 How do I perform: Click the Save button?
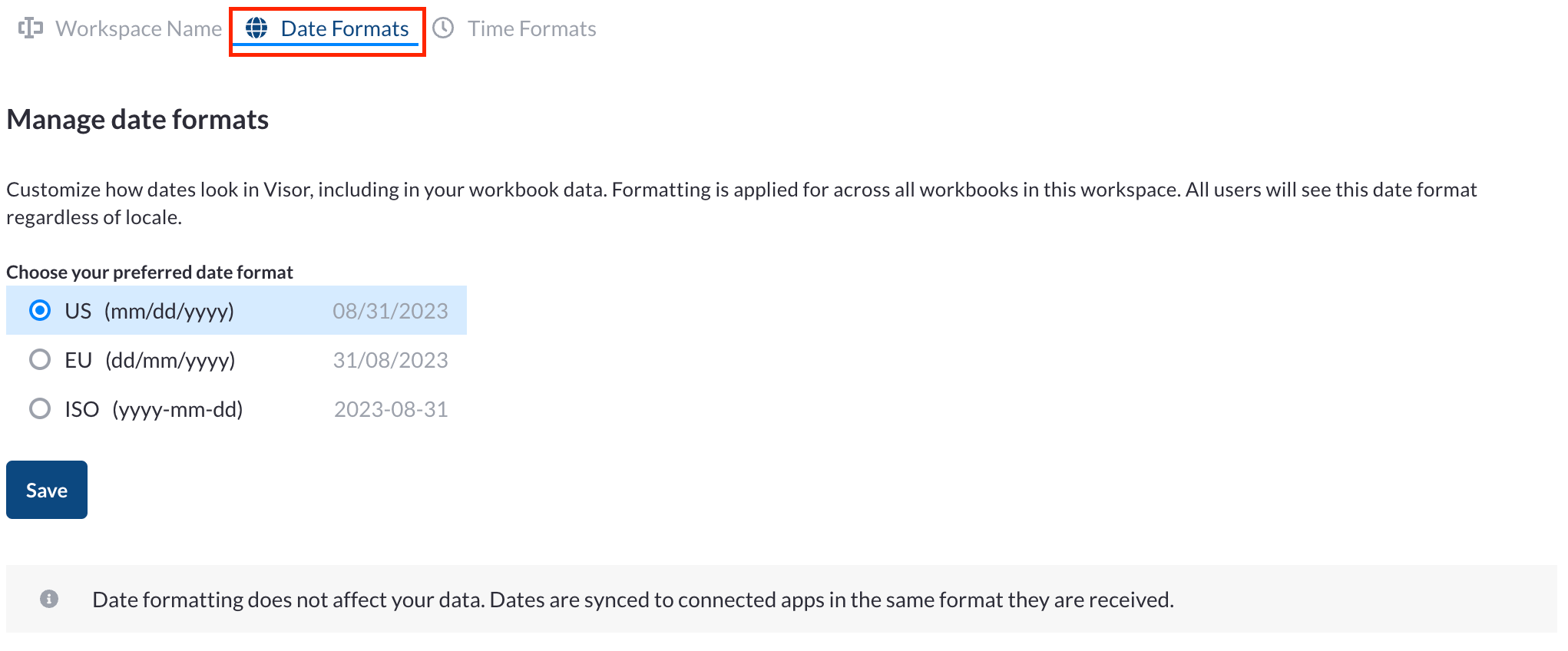tap(46, 489)
